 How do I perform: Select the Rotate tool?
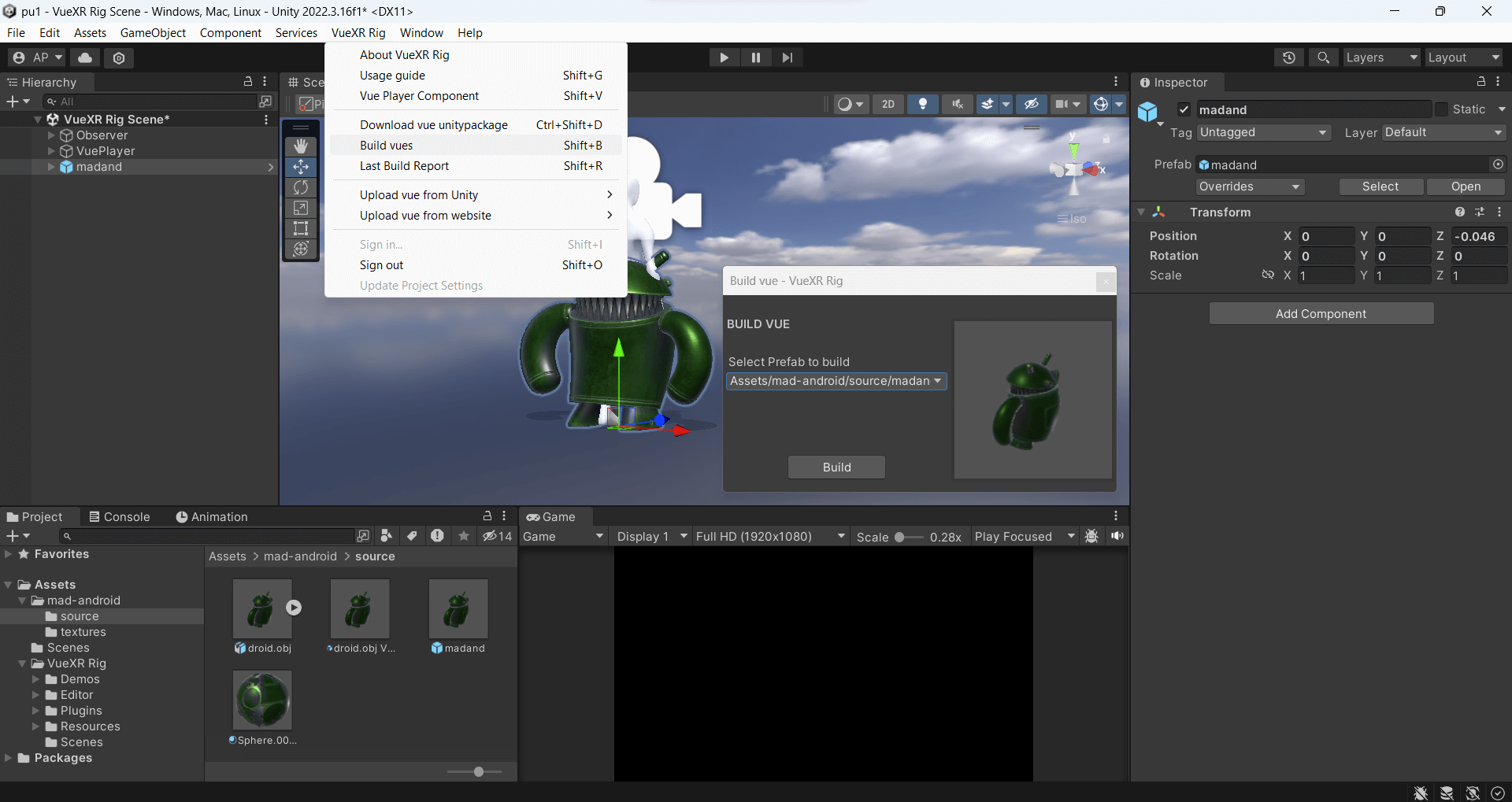click(301, 187)
